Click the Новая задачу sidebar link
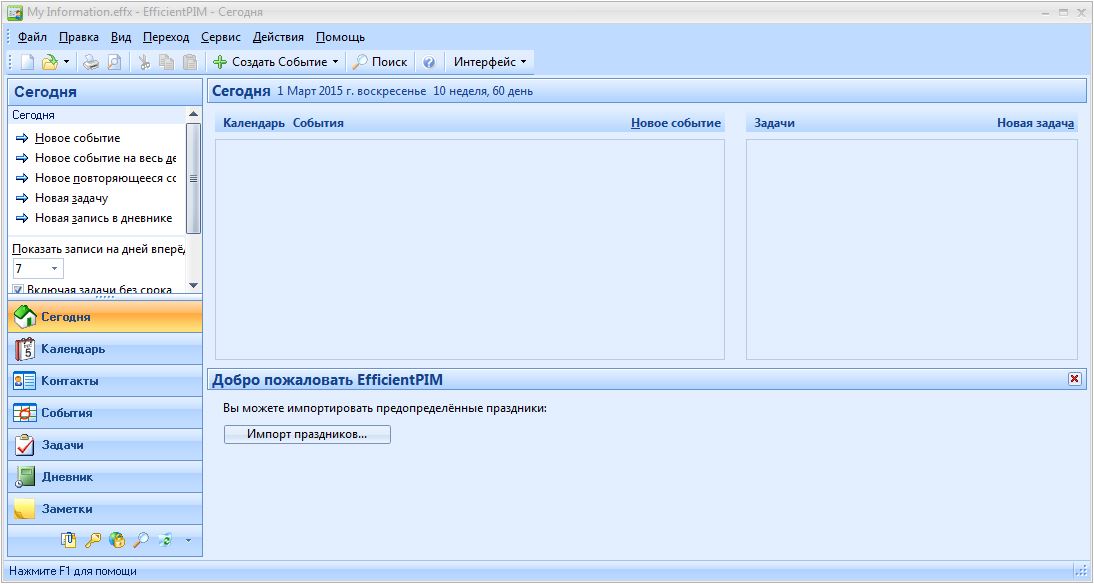 click(71, 198)
